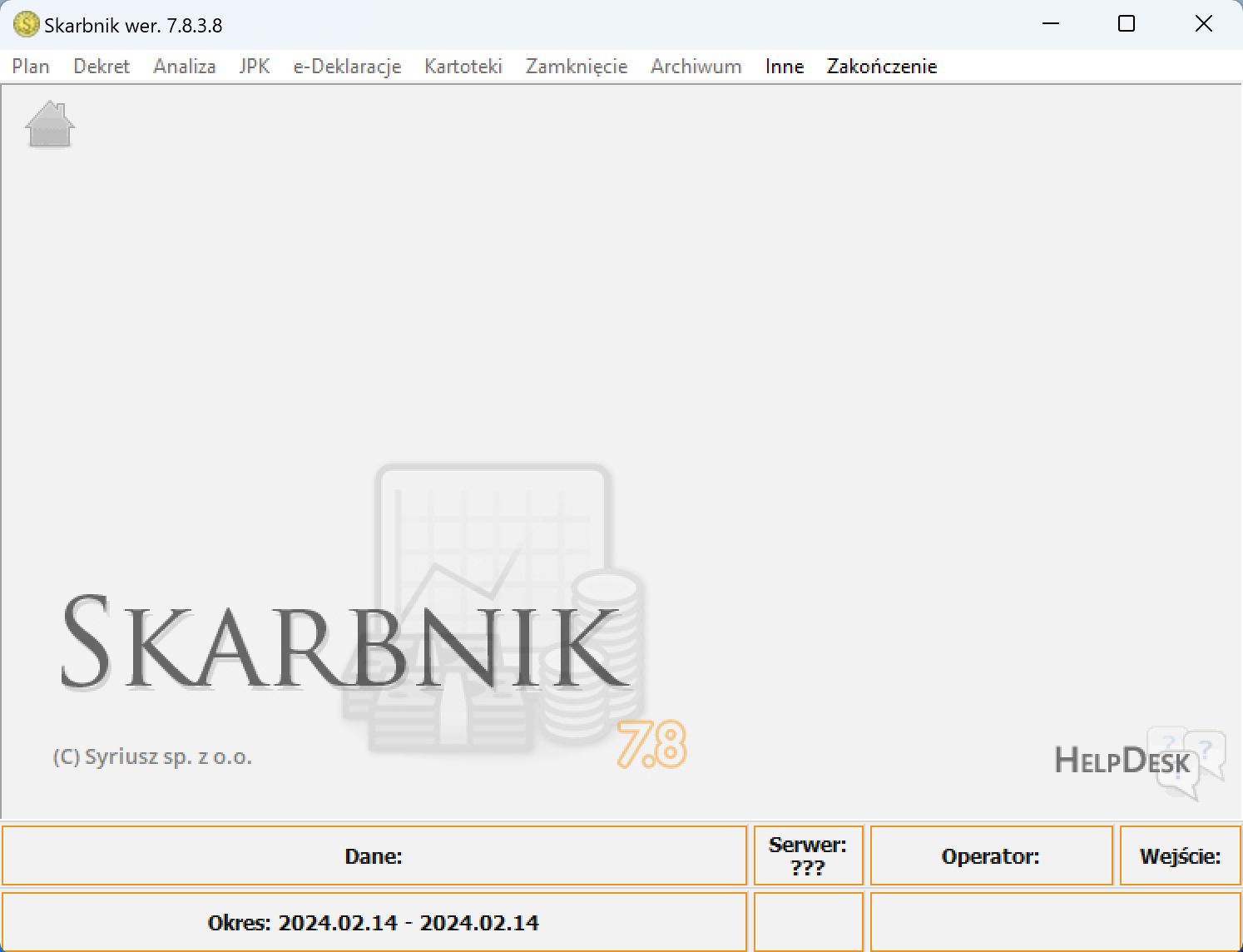This screenshot has height=952, width=1243.
Task: Open the HelpDesk speech bubble icon
Action: [1186, 763]
